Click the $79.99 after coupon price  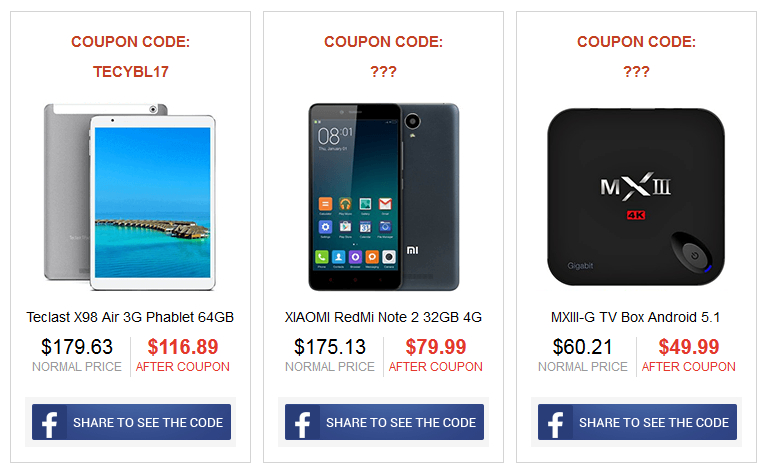(x=436, y=347)
